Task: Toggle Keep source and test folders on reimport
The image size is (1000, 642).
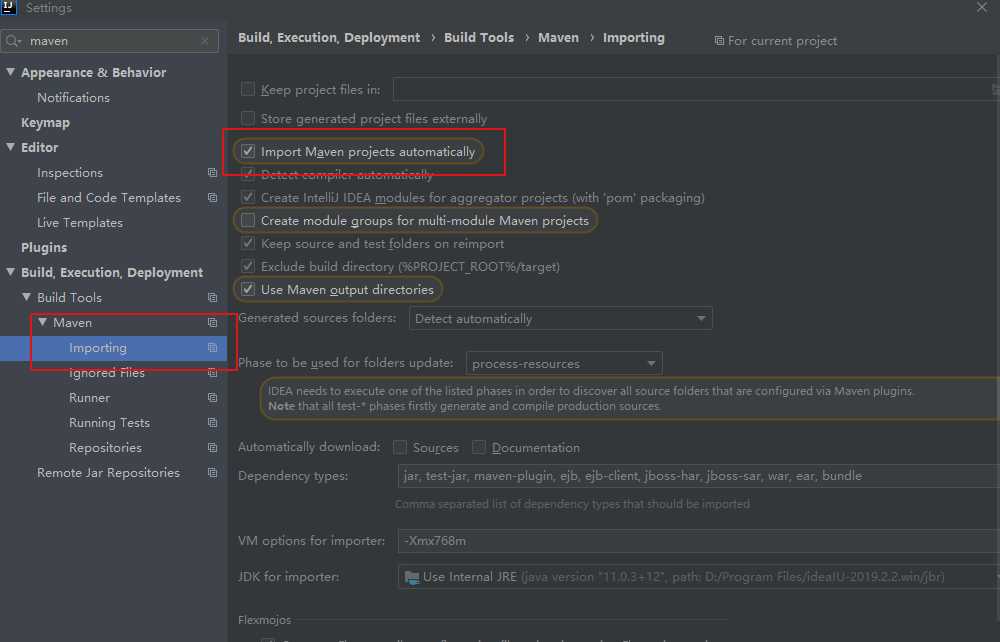Action: point(247,243)
